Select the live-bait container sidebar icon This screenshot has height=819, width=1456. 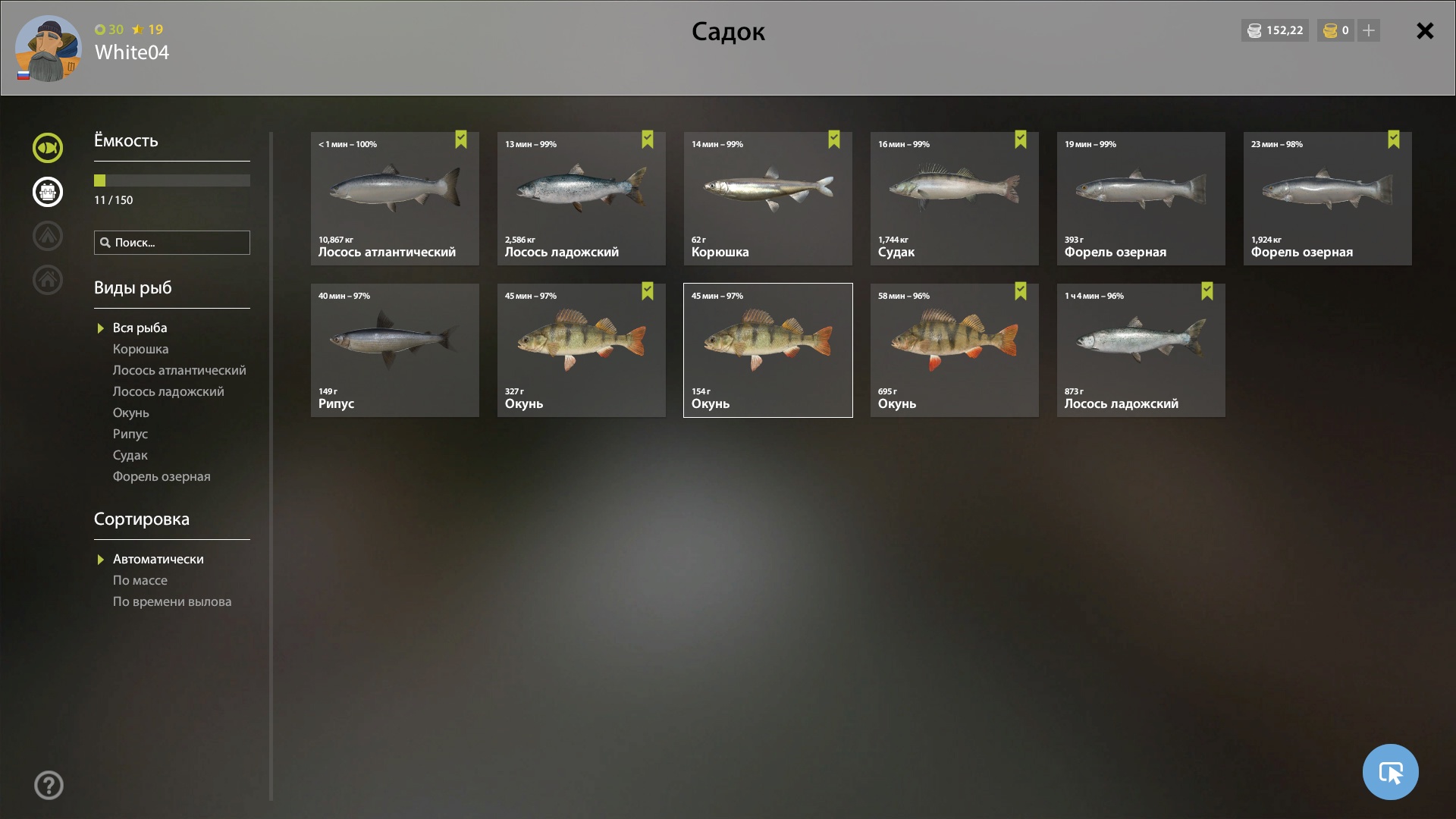(48, 192)
